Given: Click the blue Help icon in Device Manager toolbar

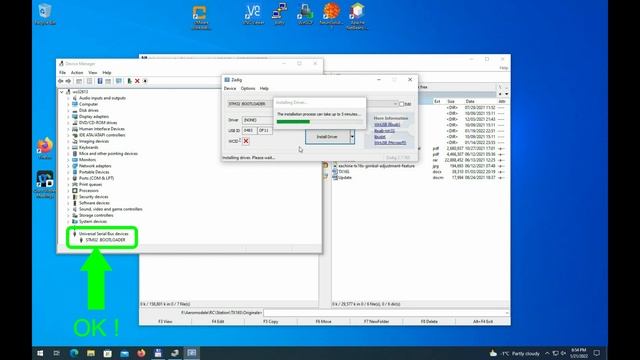Looking at the screenshot, I should pos(100,81).
